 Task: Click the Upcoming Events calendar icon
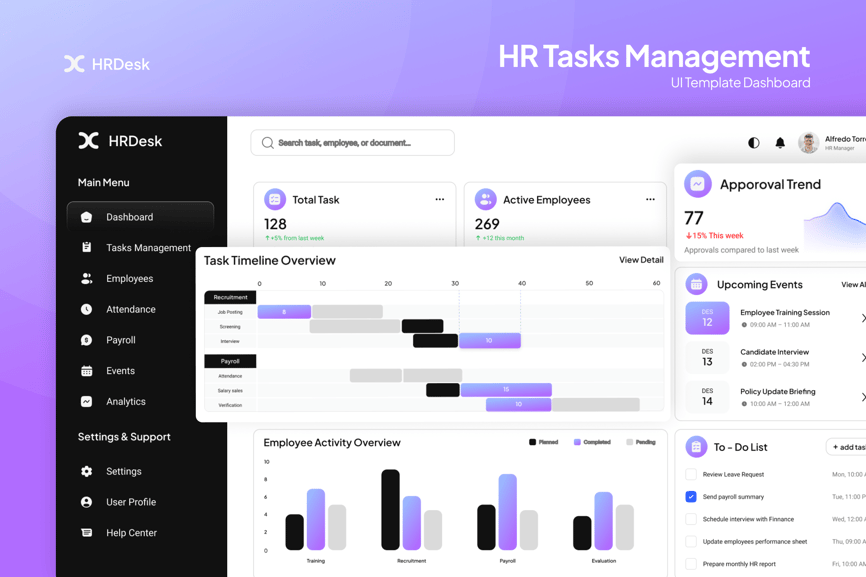click(x=697, y=284)
